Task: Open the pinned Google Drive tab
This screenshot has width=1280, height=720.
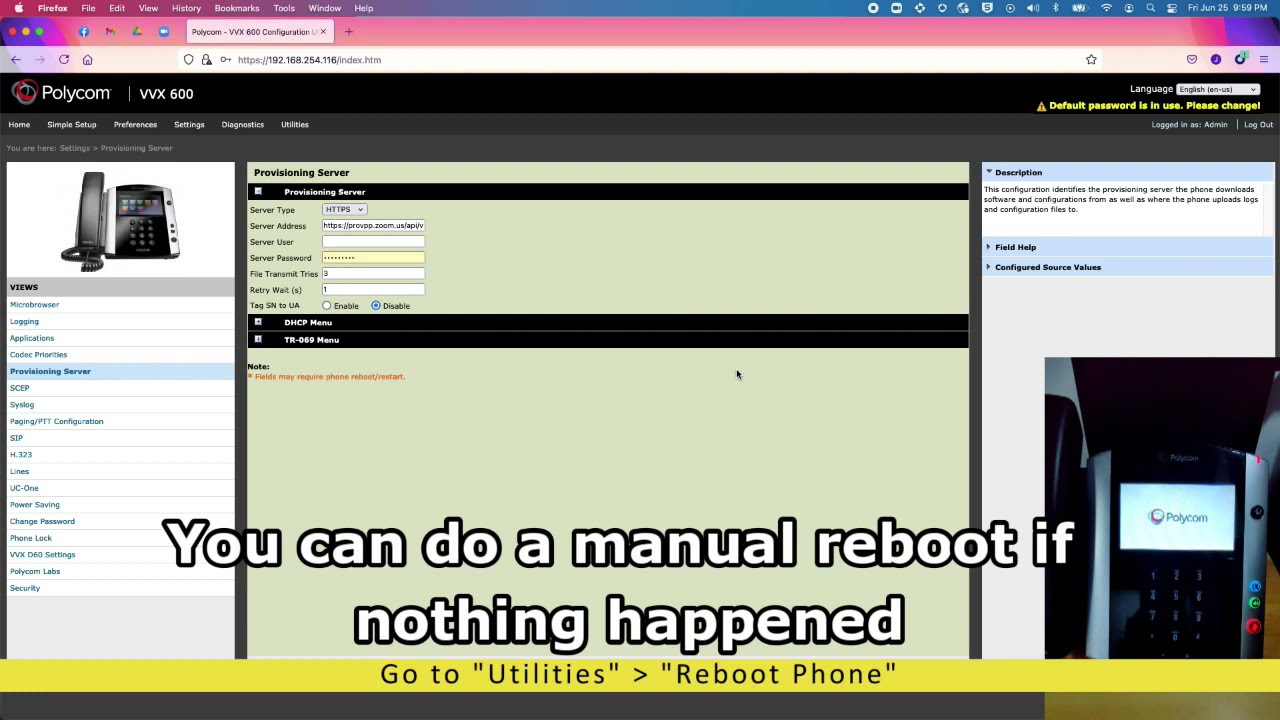Action: [137, 32]
